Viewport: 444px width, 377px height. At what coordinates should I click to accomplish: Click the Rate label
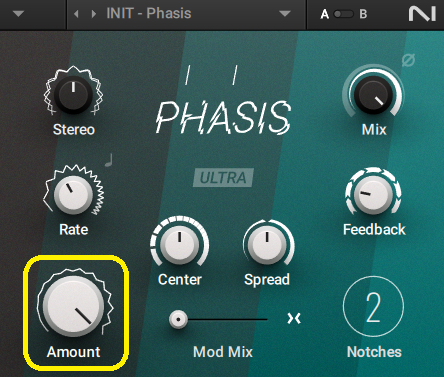click(74, 230)
